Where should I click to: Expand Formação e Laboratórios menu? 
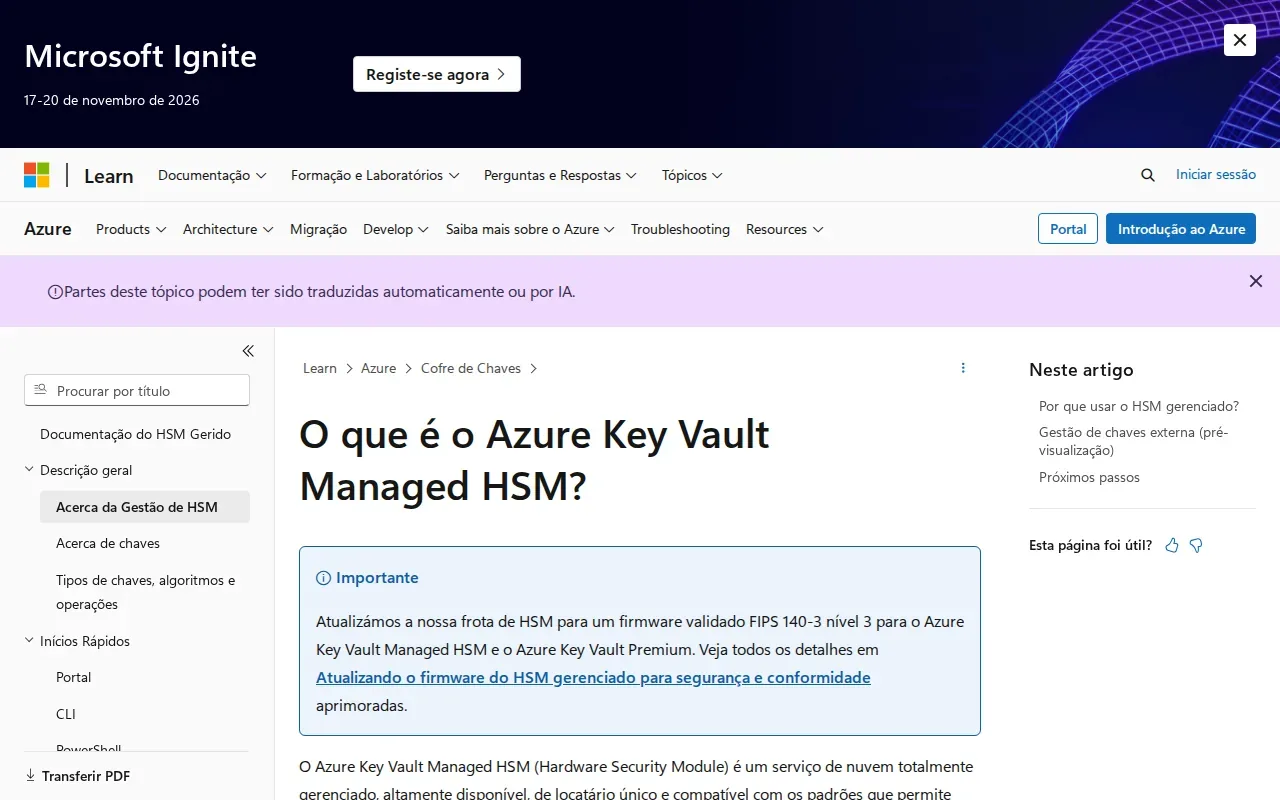click(x=375, y=175)
